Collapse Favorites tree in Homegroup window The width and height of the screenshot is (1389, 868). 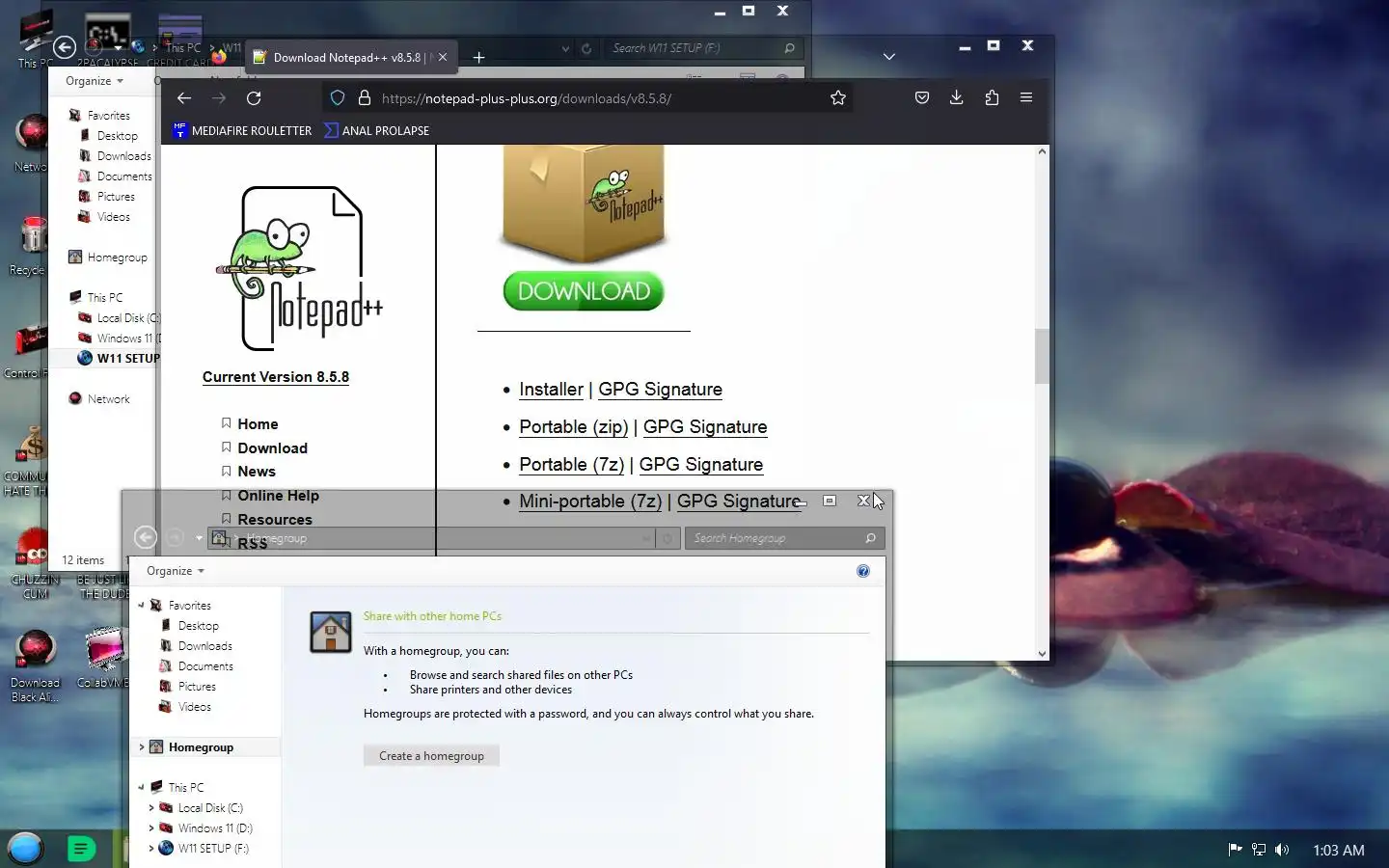142,606
